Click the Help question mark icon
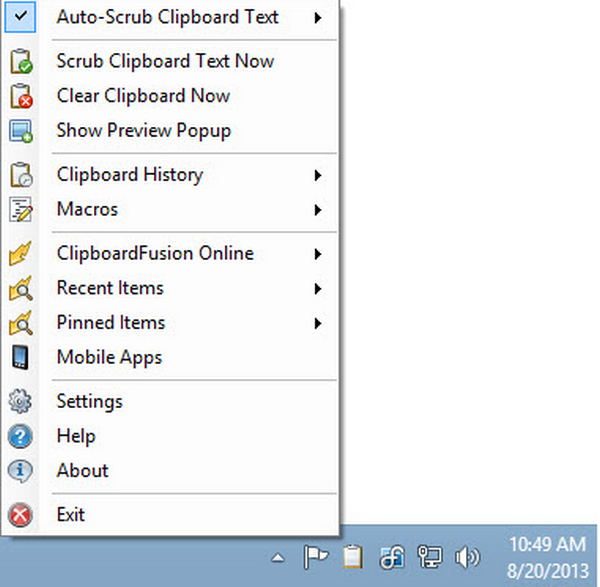The height and width of the screenshot is (587, 600). [x=20, y=436]
